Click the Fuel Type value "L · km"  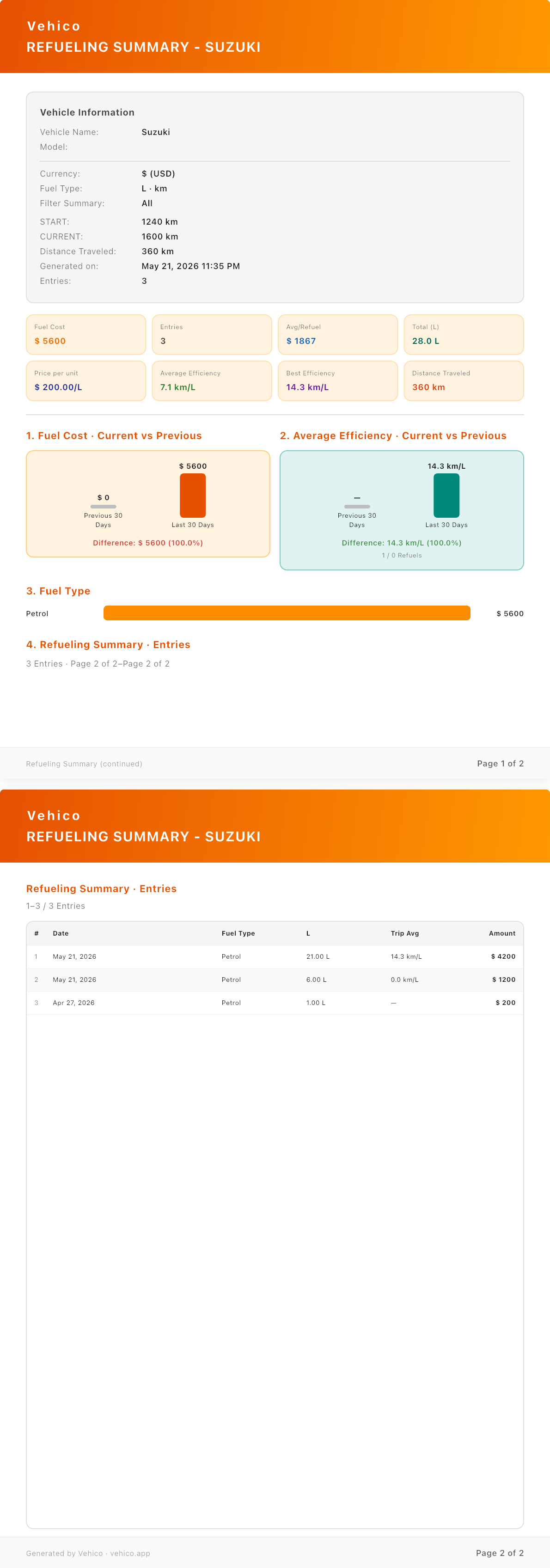coord(154,189)
